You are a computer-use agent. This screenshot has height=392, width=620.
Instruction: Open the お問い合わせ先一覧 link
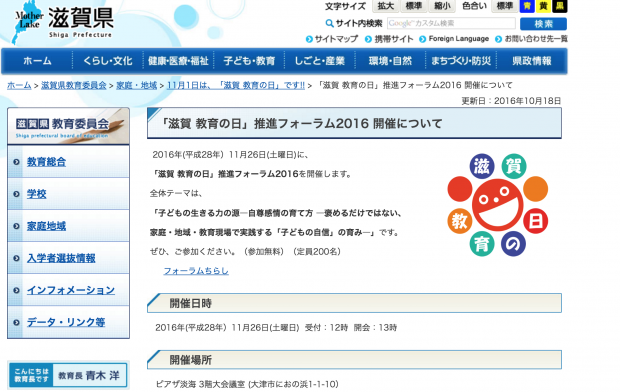pyautogui.click(x=536, y=39)
